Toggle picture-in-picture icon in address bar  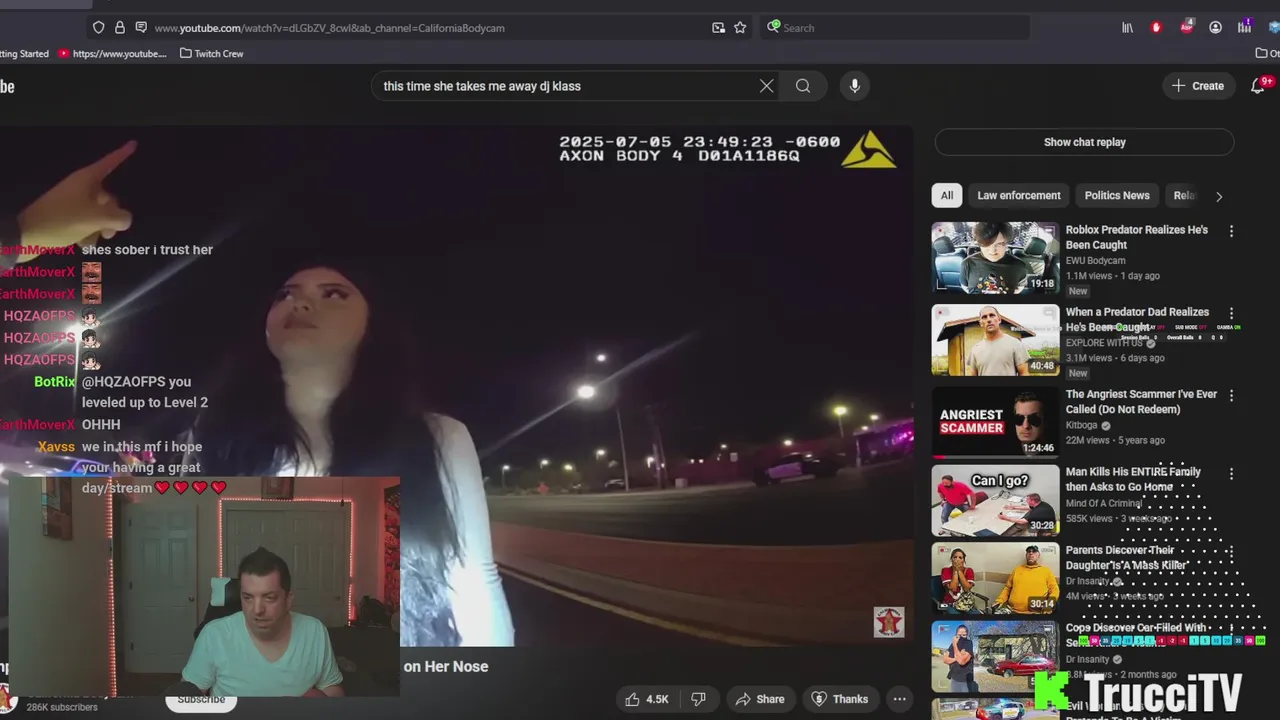[x=718, y=28]
